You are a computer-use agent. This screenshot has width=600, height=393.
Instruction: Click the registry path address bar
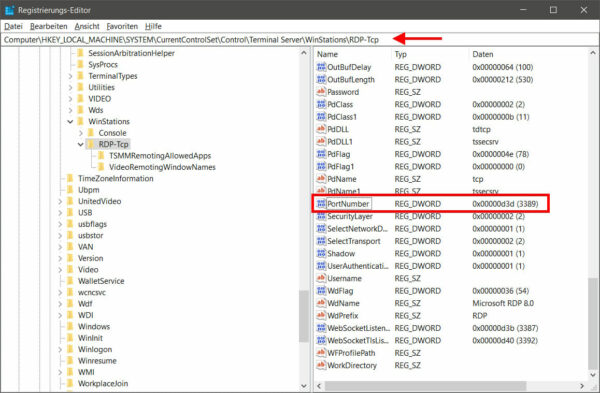(x=299, y=40)
